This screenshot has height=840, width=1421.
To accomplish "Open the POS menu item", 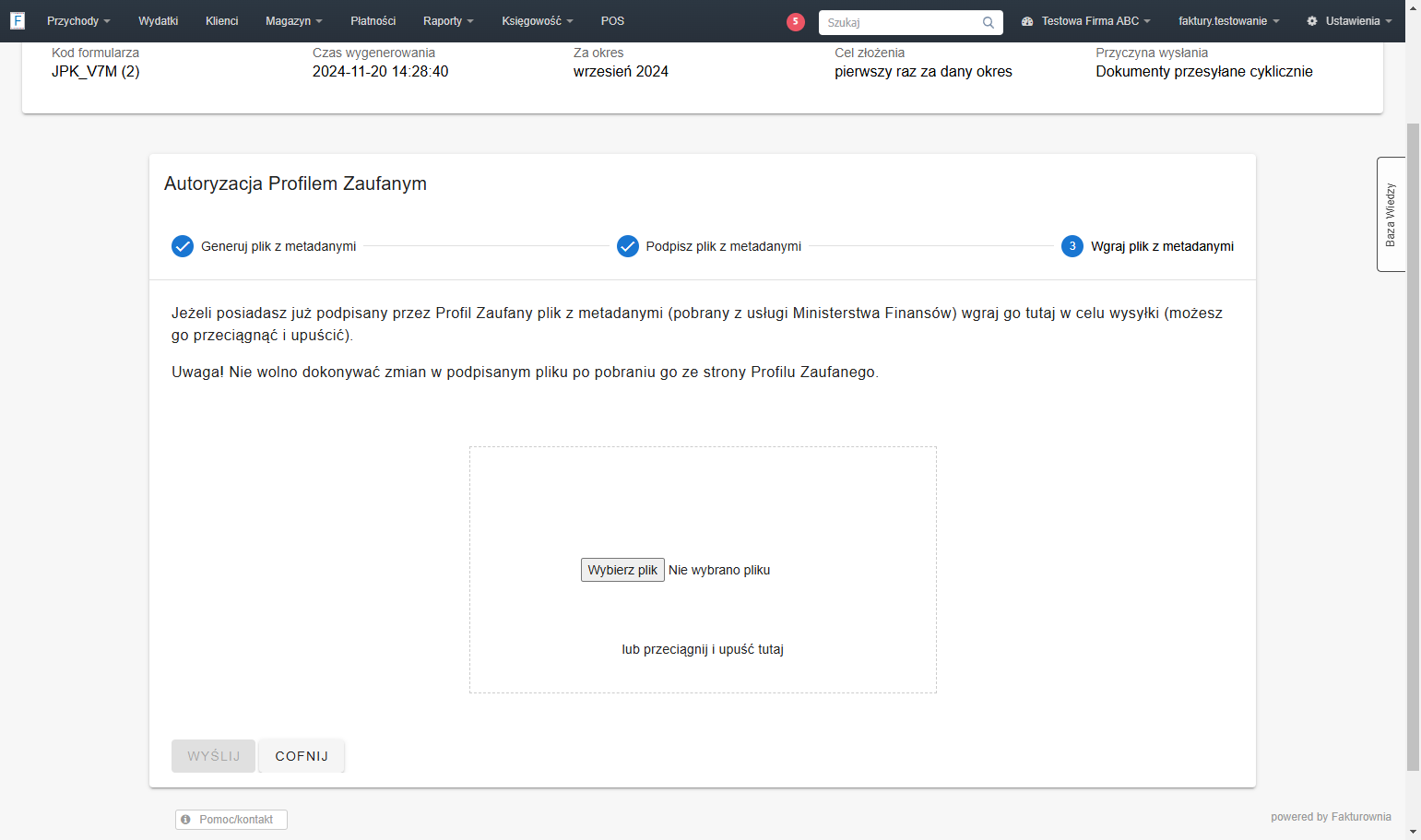I will (x=612, y=21).
